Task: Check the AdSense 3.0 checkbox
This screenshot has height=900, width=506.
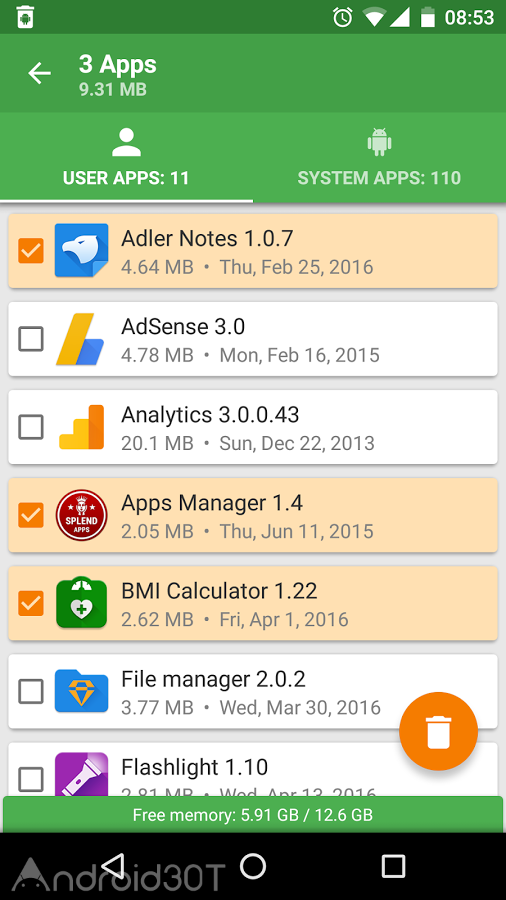Action: [31, 339]
